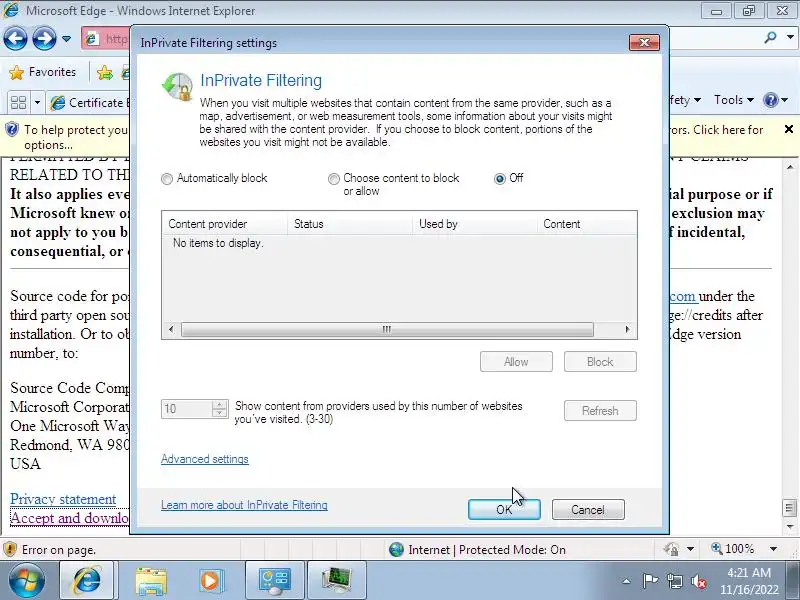Screen dimensions: 800x600
Task: Go back with the browser Back button
Action: point(15,38)
